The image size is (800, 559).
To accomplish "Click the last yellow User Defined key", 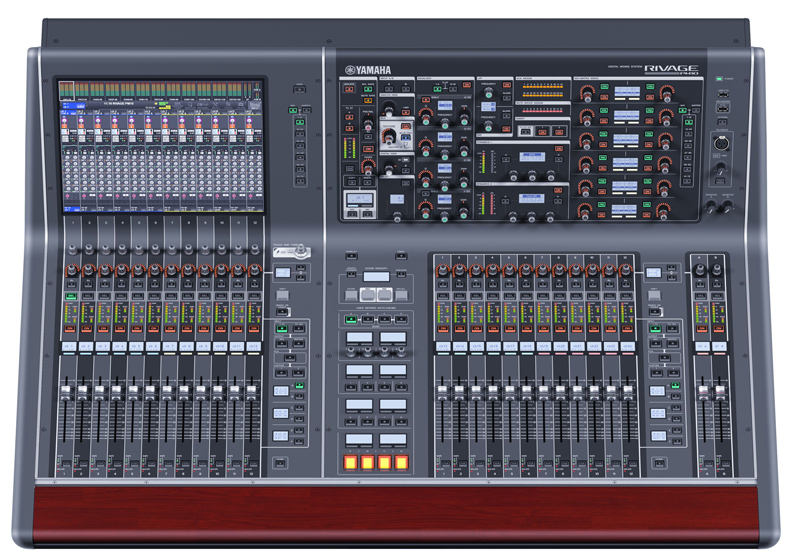I will coord(402,463).
